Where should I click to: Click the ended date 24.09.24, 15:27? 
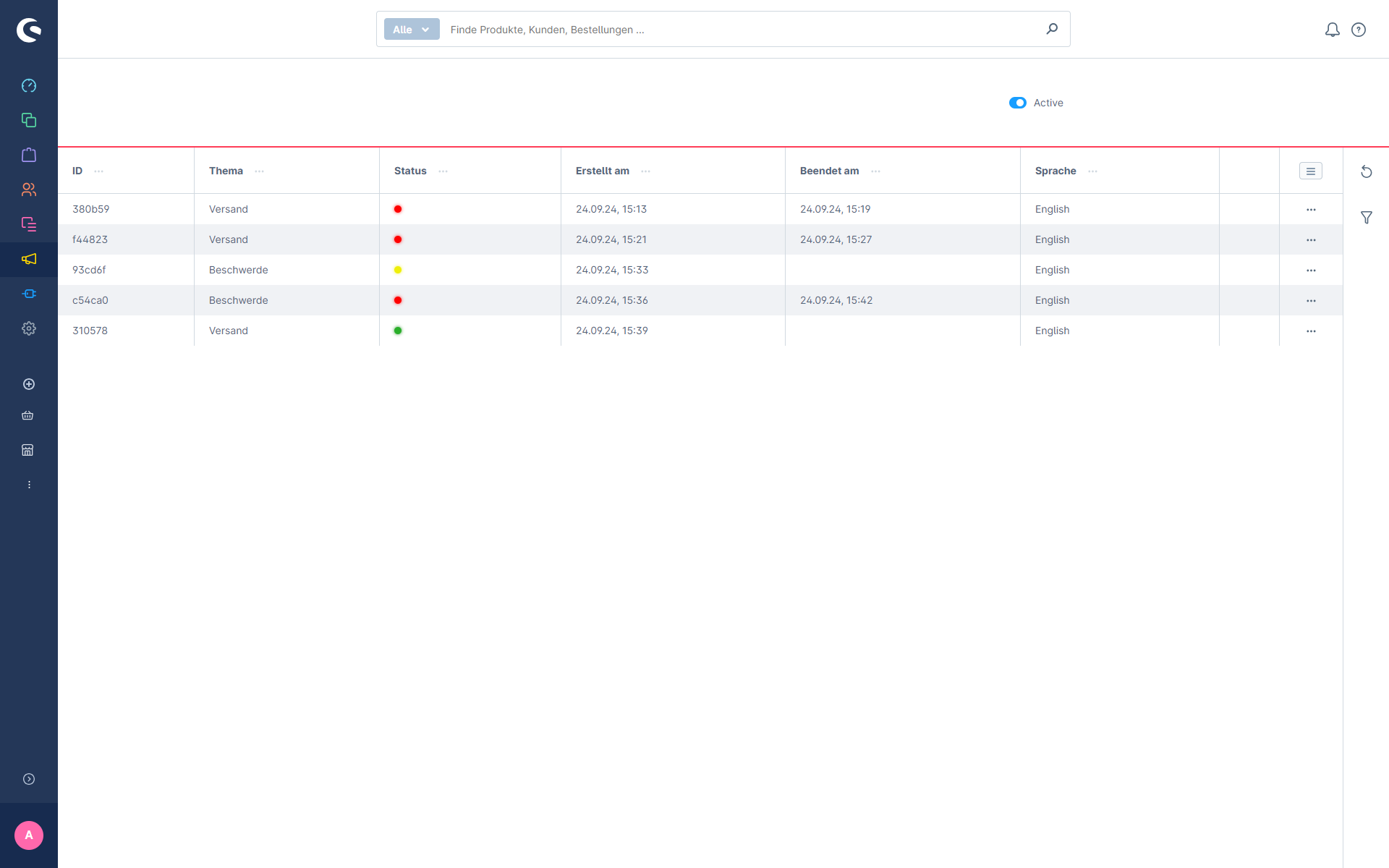coord(836,239)
